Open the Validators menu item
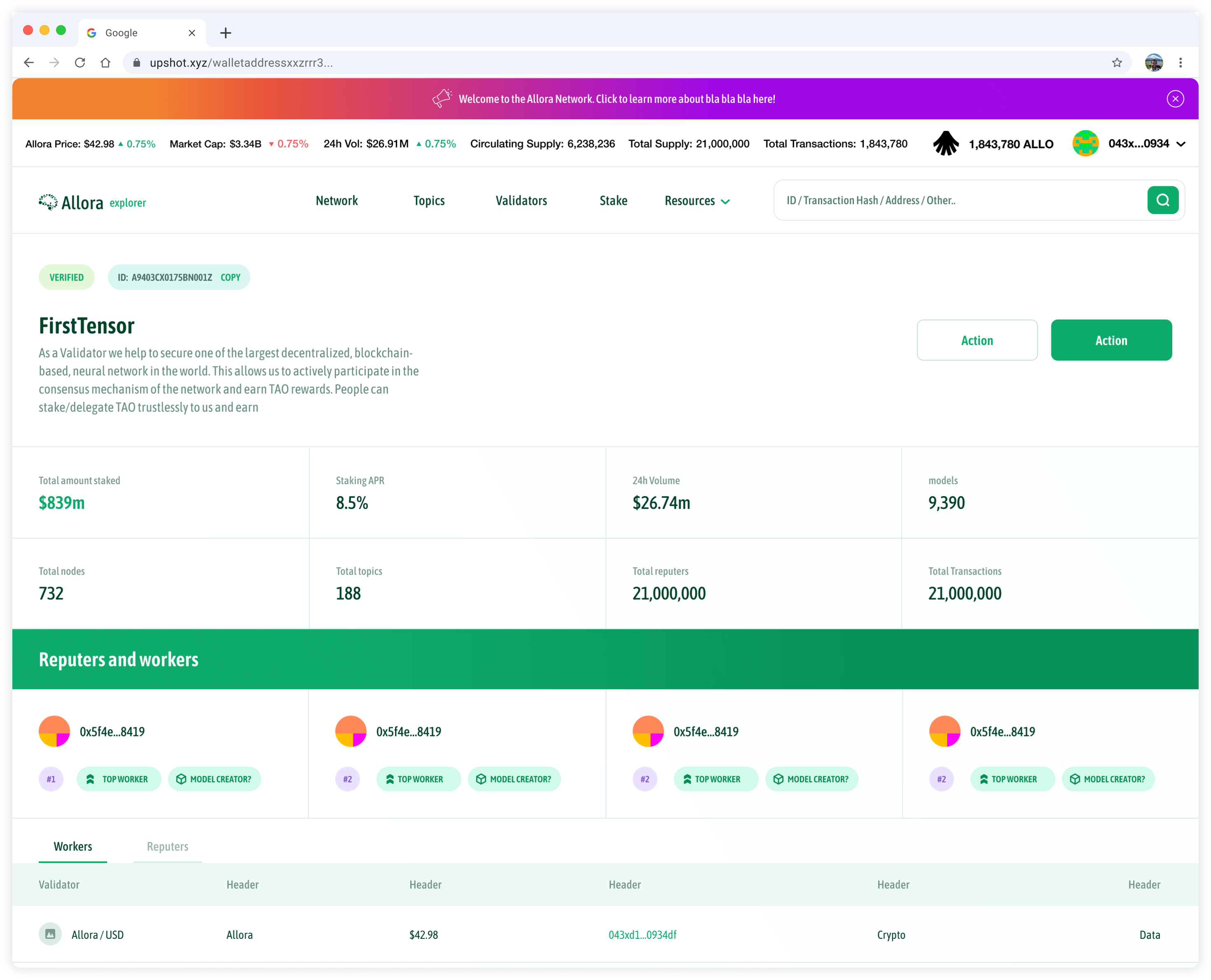 521,201
